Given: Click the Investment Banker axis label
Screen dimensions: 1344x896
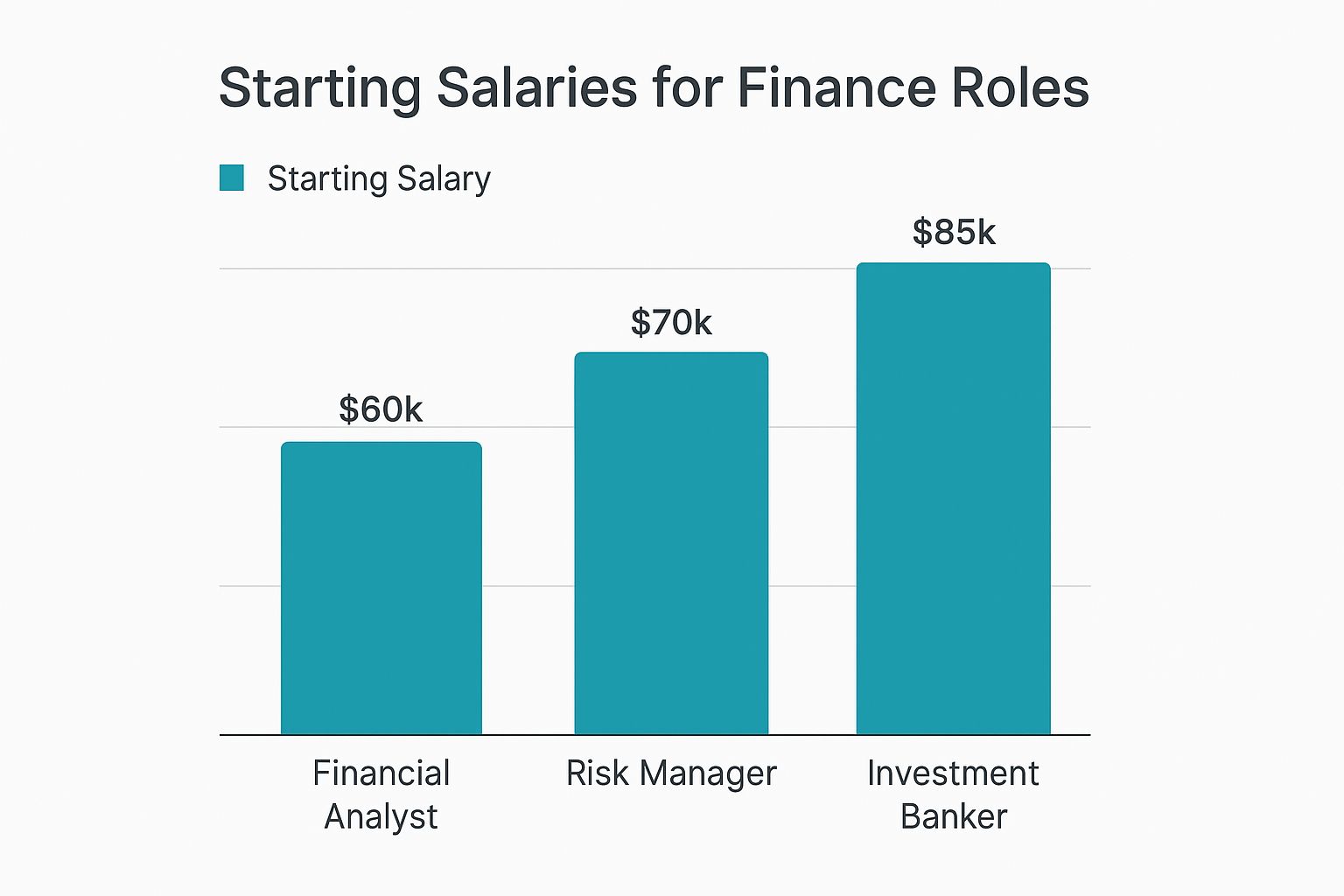Looking at the screenshot, I should (x=953, y=794).
